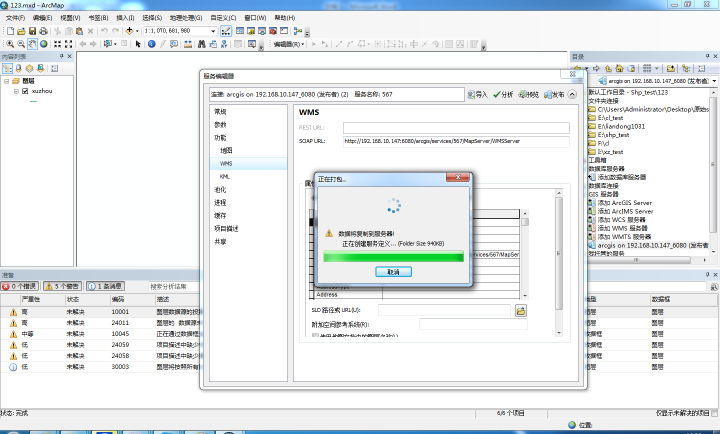Select the Pan hand tool
The width and height of the screenshot is (720, 434).
(x=32, y=44)
